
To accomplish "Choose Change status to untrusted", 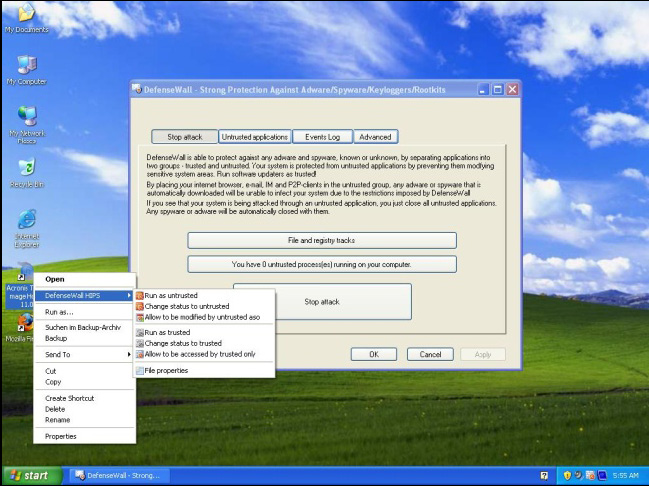I will point(204,306).
